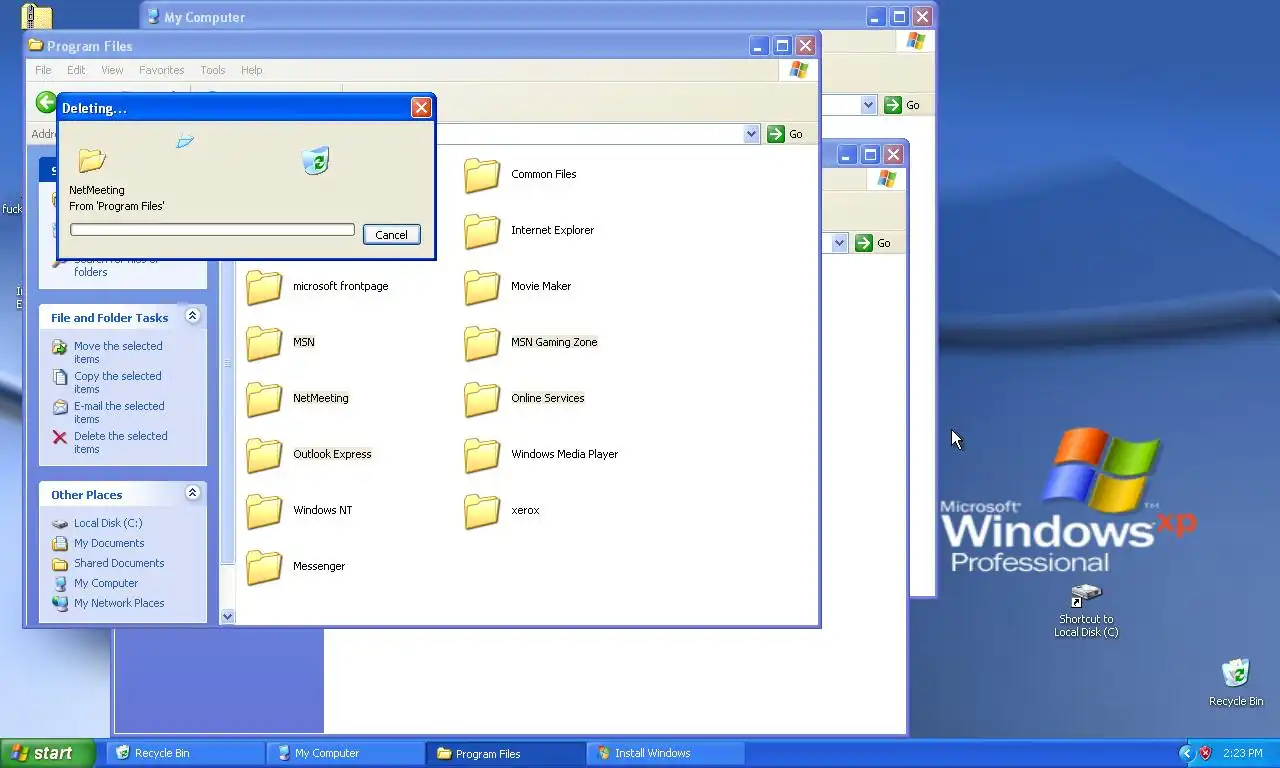Open the Favorites menu
1280x768 pixels.
pos(161,70)
